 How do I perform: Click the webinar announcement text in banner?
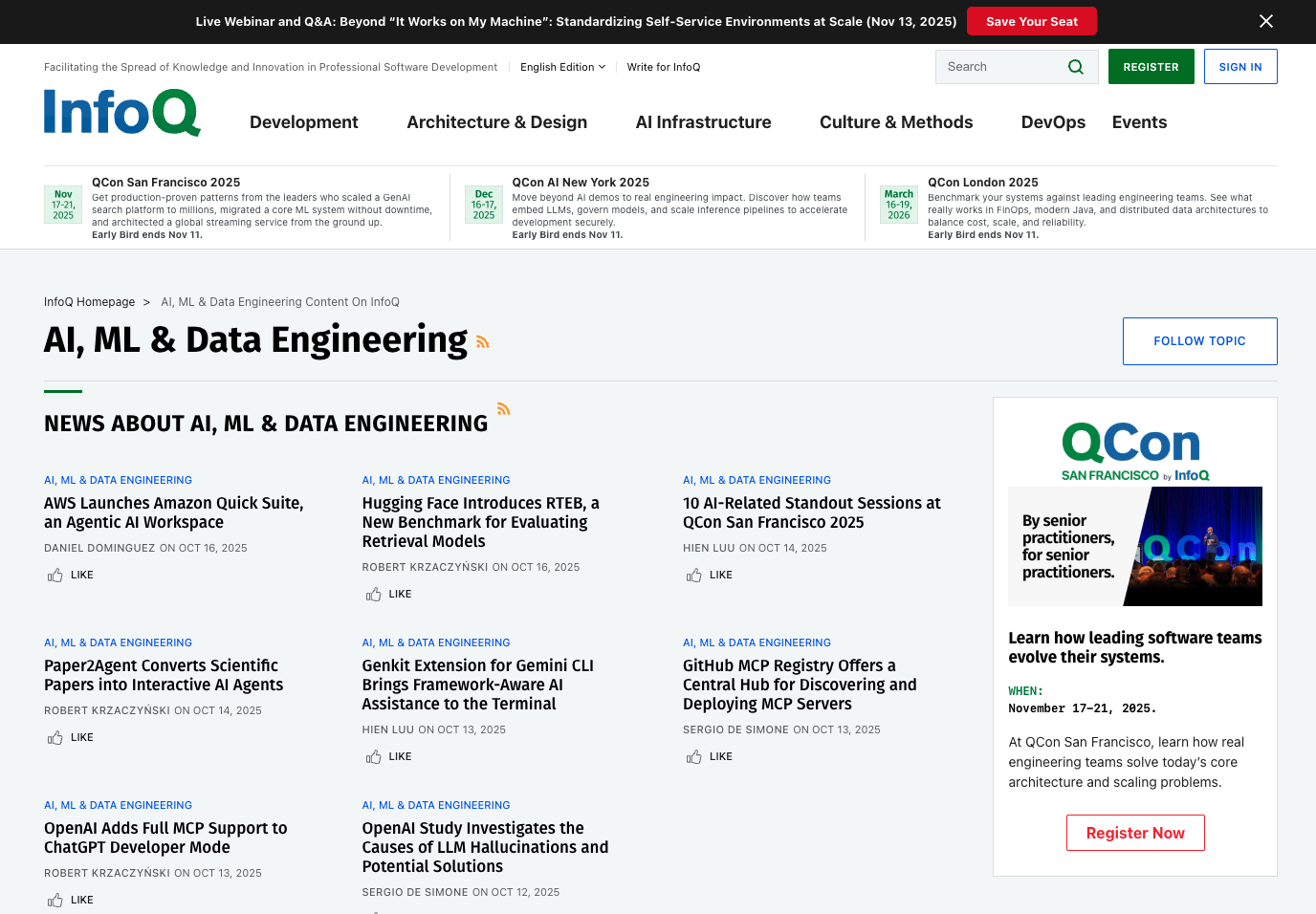click(x=576, y=21)
